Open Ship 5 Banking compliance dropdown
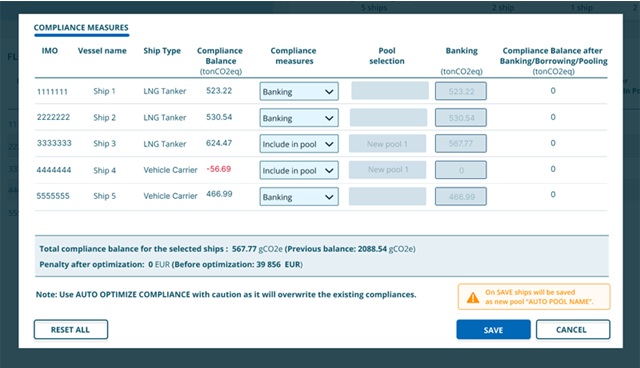Image resolution: width=640 pixels, height=368 pixels. point(299,197)
